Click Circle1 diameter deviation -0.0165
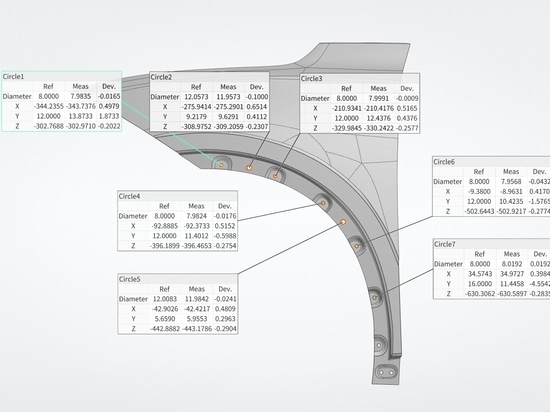Screen dimensions: 550x412 click(109, 96)
